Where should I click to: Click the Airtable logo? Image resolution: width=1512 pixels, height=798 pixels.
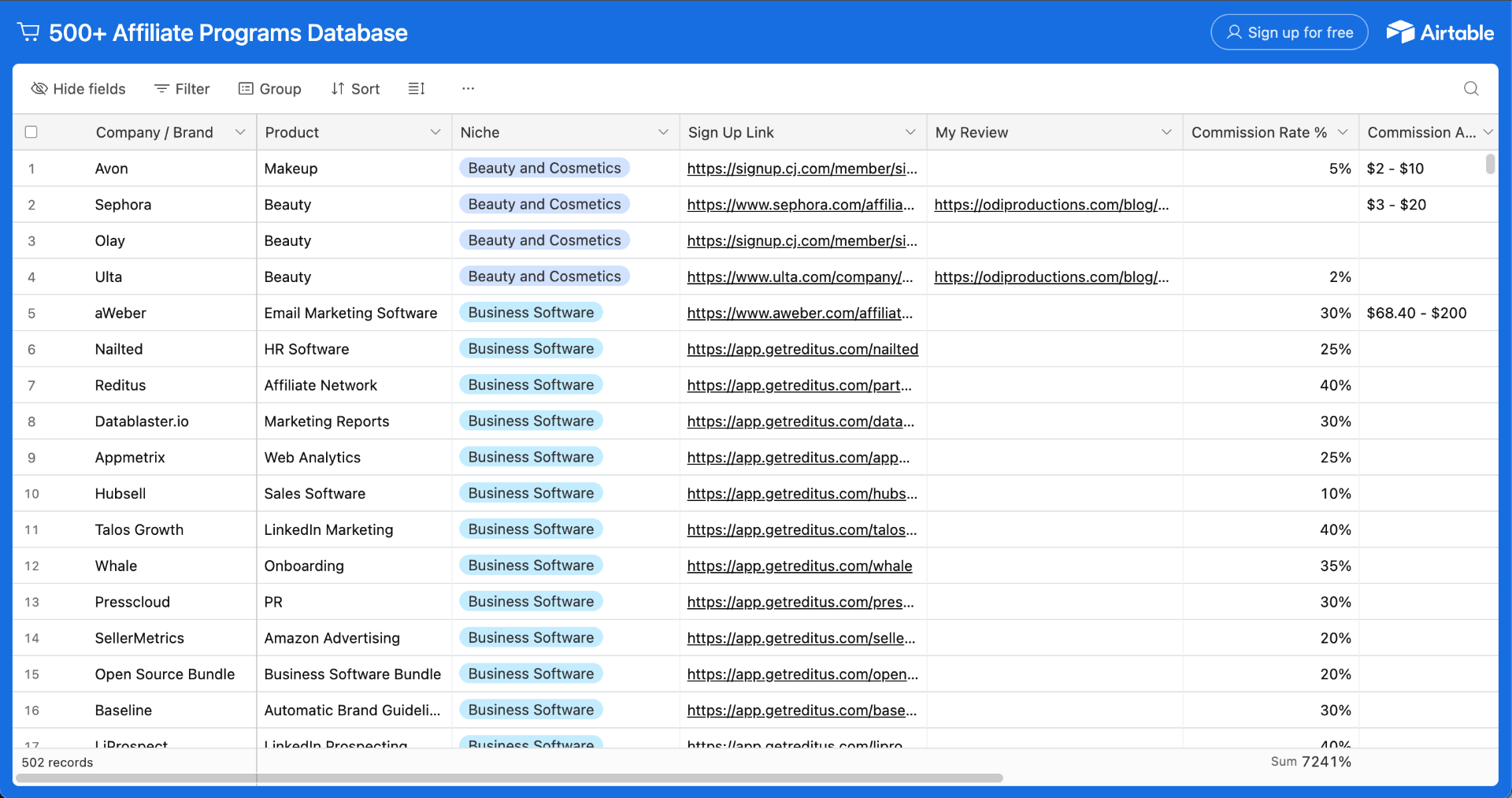pos(1440,32)
